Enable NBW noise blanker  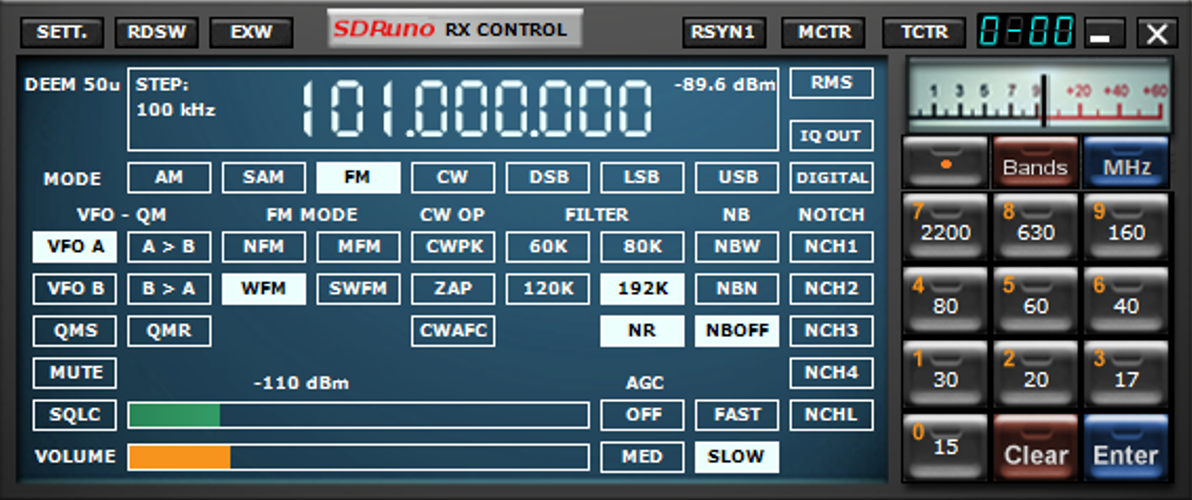pos(737,247)
